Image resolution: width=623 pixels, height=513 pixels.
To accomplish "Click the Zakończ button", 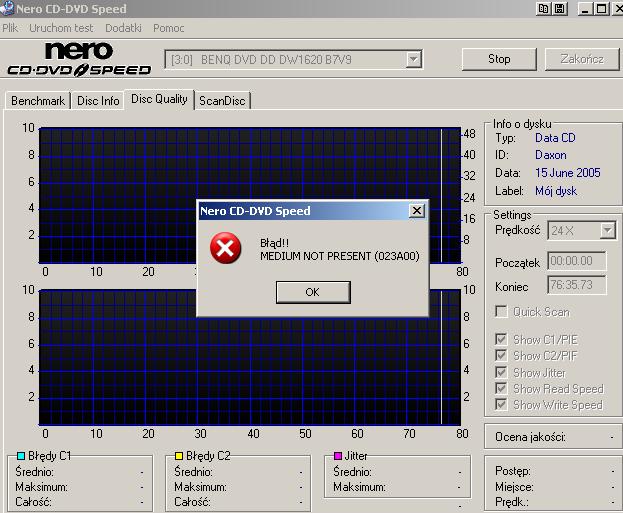I will click(x=582, y=59).
